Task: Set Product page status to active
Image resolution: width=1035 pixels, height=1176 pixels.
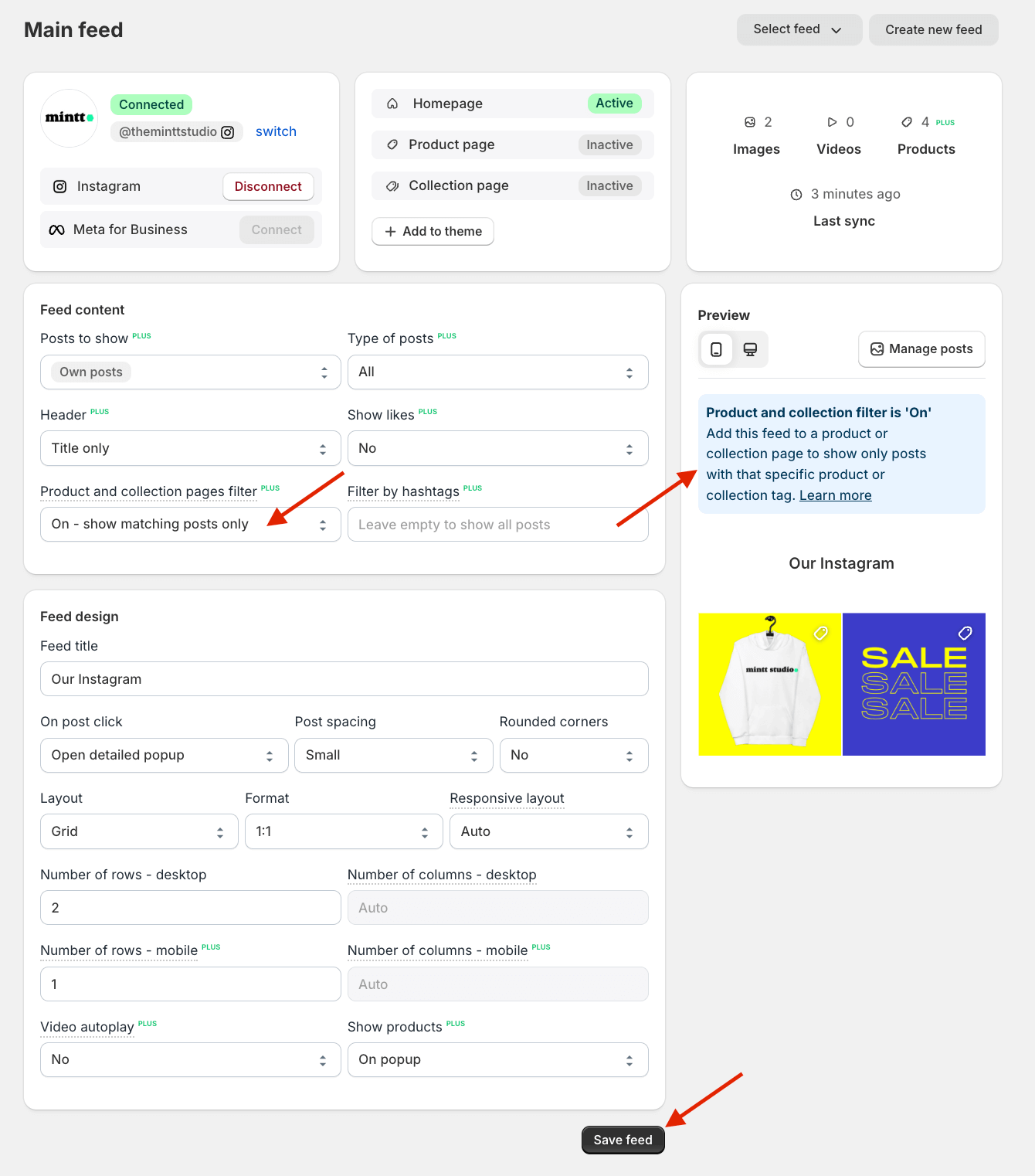Action: [609, 144]
